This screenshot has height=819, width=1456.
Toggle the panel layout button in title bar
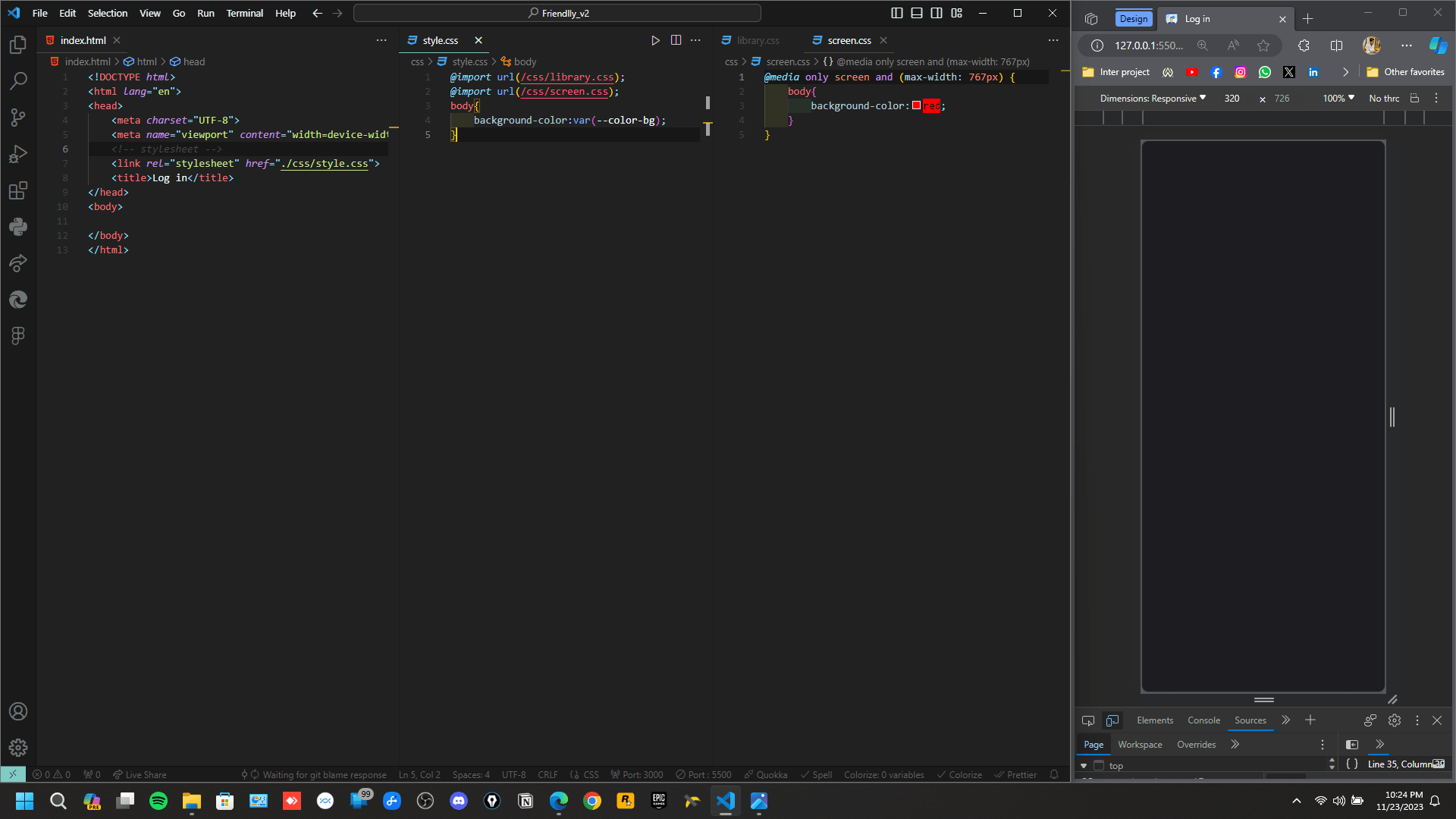[x=917, y=13]
